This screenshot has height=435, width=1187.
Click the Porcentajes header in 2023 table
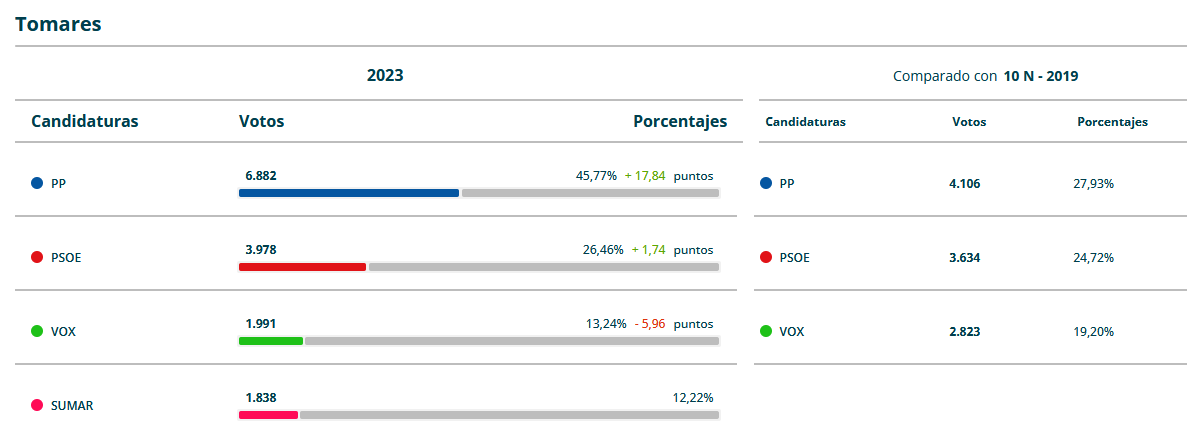coord(680,122)
